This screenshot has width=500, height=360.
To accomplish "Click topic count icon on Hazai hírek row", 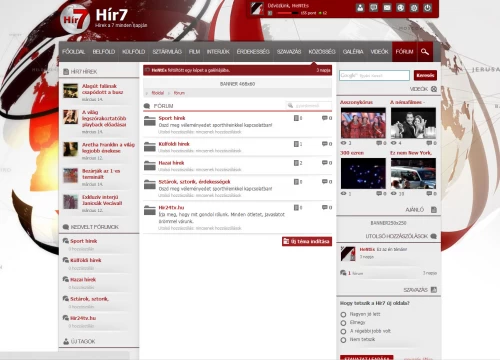I will [296, 163].
